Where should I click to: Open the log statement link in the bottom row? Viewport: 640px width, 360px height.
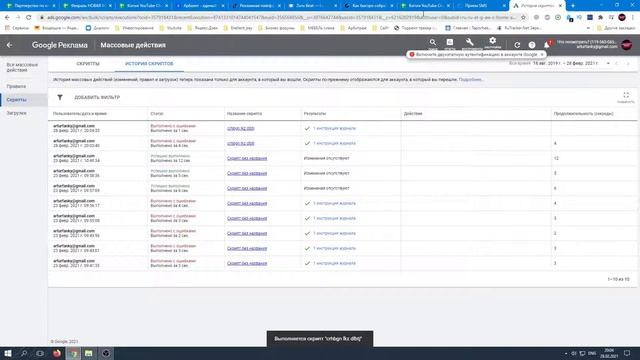click(x=334, y=263)
